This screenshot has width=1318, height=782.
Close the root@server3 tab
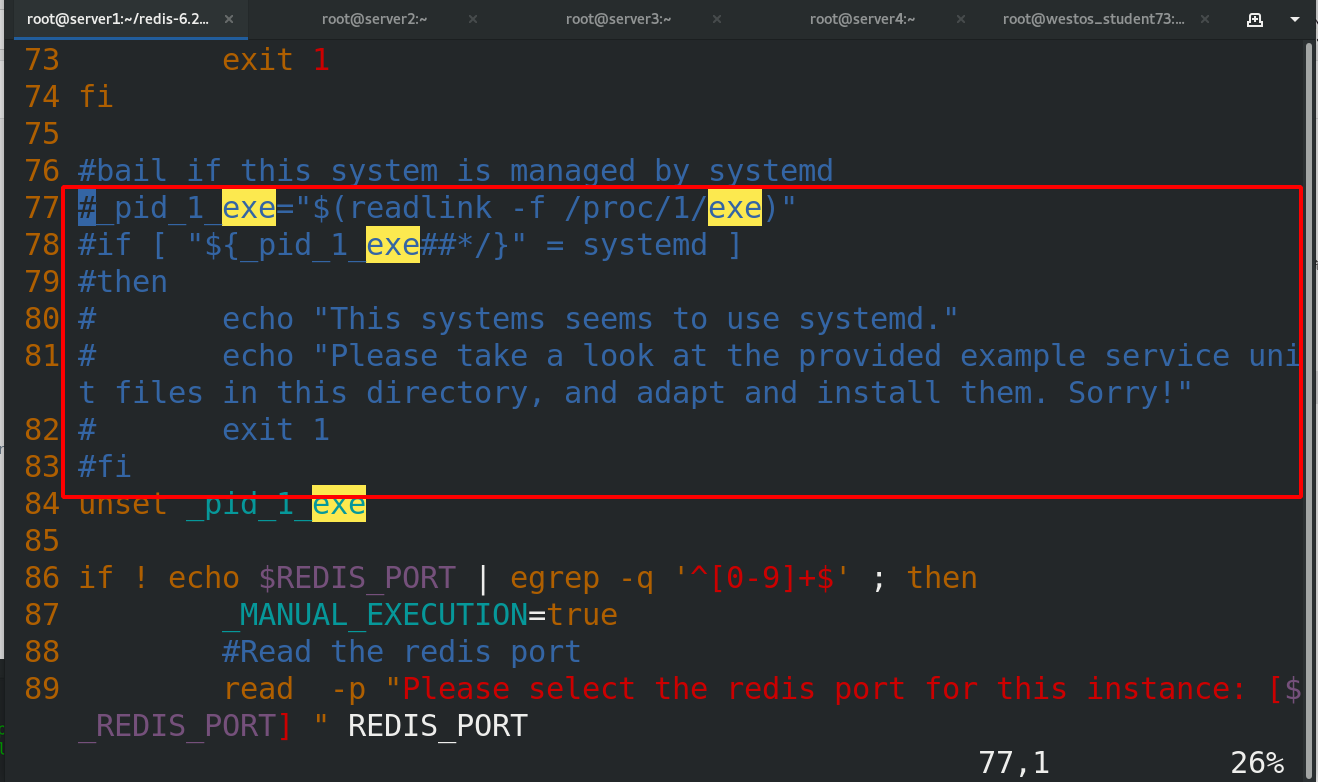(717, 18)
